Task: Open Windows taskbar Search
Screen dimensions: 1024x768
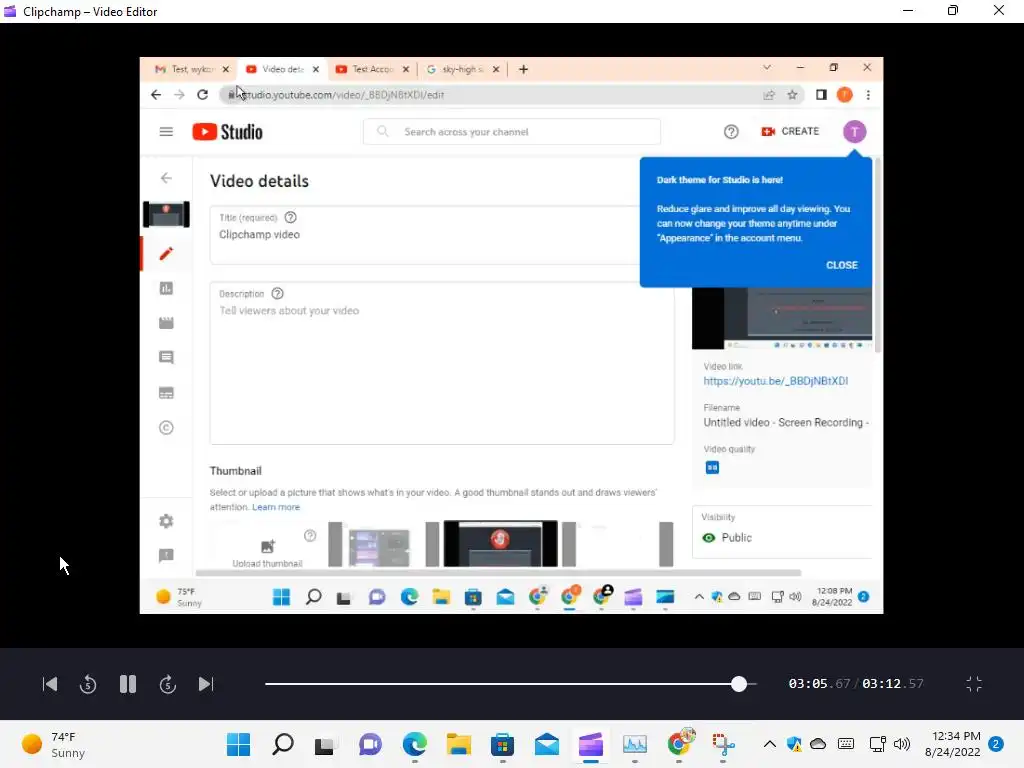Action: (x=283, y=744)
